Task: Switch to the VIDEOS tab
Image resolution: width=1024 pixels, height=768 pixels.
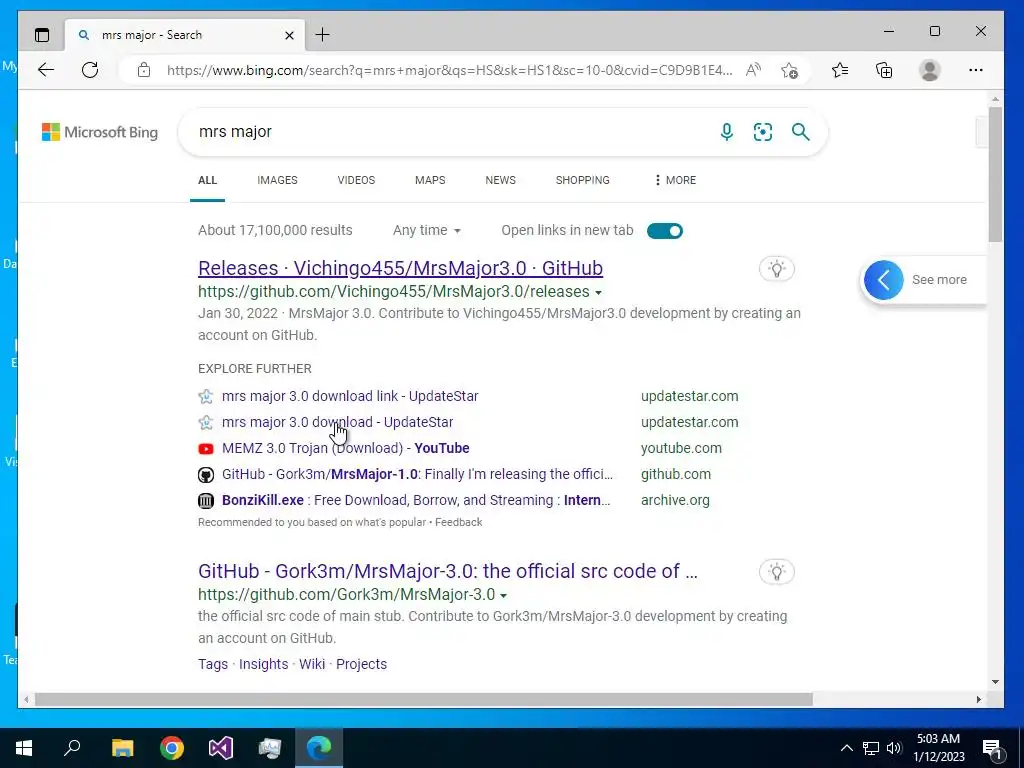Action: coord(356,180)
